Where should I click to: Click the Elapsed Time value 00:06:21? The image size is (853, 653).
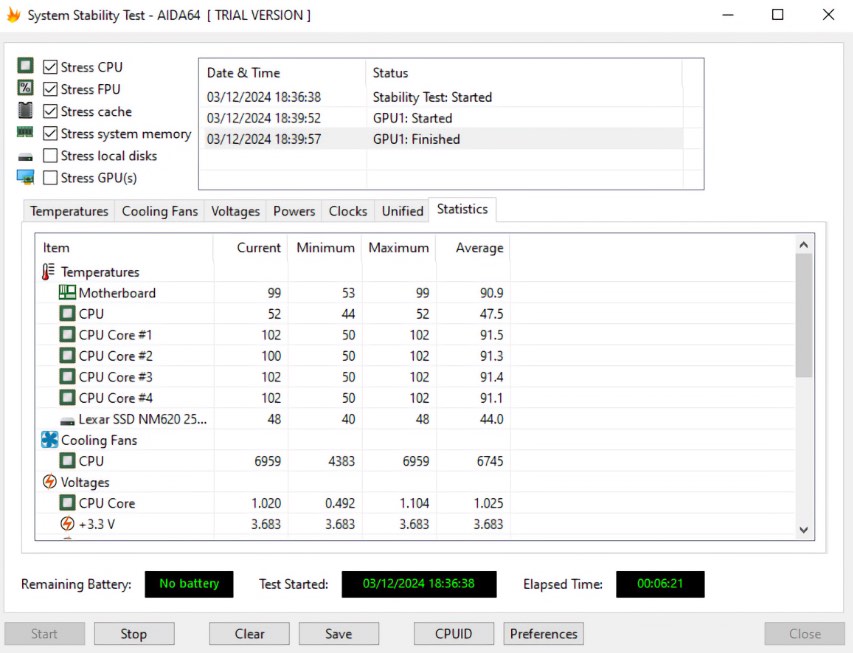click(660, 584)
